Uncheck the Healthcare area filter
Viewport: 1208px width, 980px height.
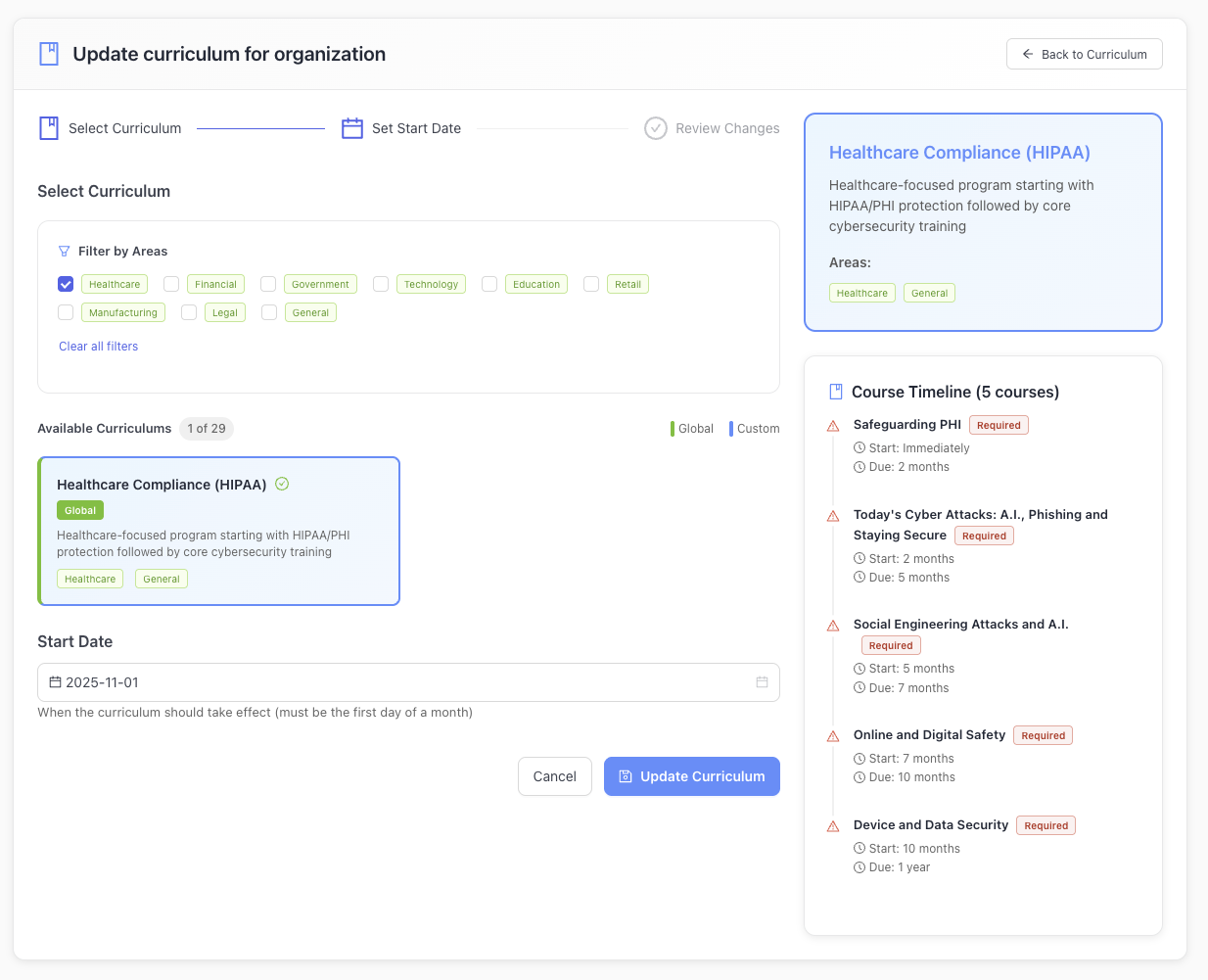(66, 284)
